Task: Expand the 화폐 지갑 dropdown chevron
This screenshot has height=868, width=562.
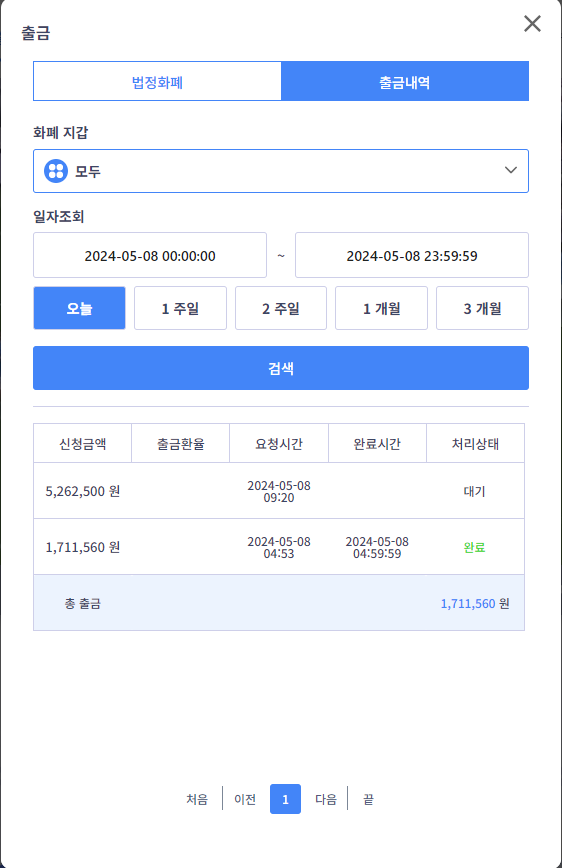Action: point(511,170)
